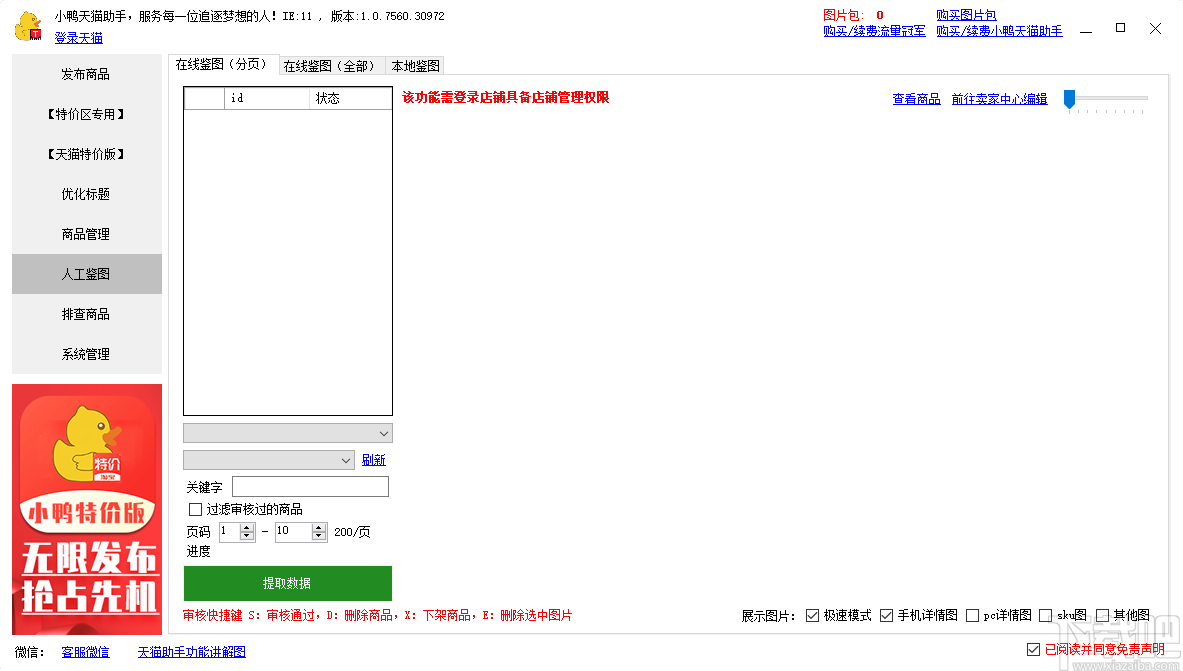The image size is (1183, 671).
Task: Switch to 在线鉴图（全部） tab
Action: coord(331,66)
